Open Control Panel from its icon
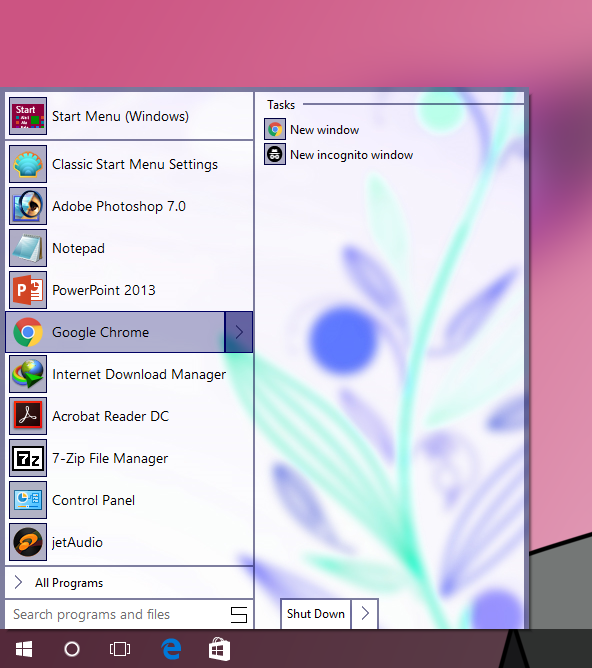The height and width of the screenshot is (668, 592). 28,500
